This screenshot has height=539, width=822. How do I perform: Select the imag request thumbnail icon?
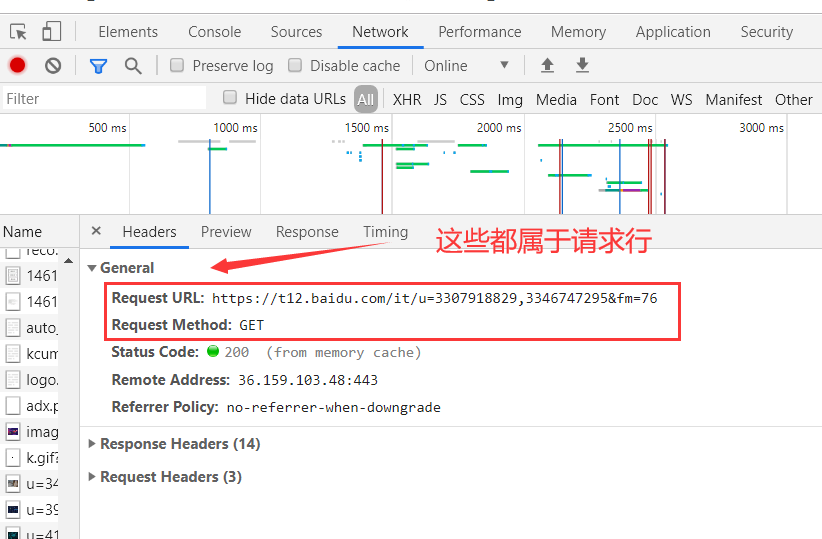(x=13, y=432)
